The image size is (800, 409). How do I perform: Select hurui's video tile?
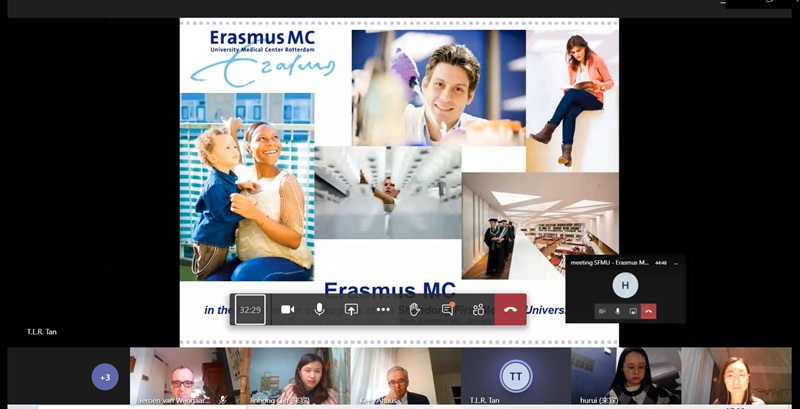coord(625,376)
